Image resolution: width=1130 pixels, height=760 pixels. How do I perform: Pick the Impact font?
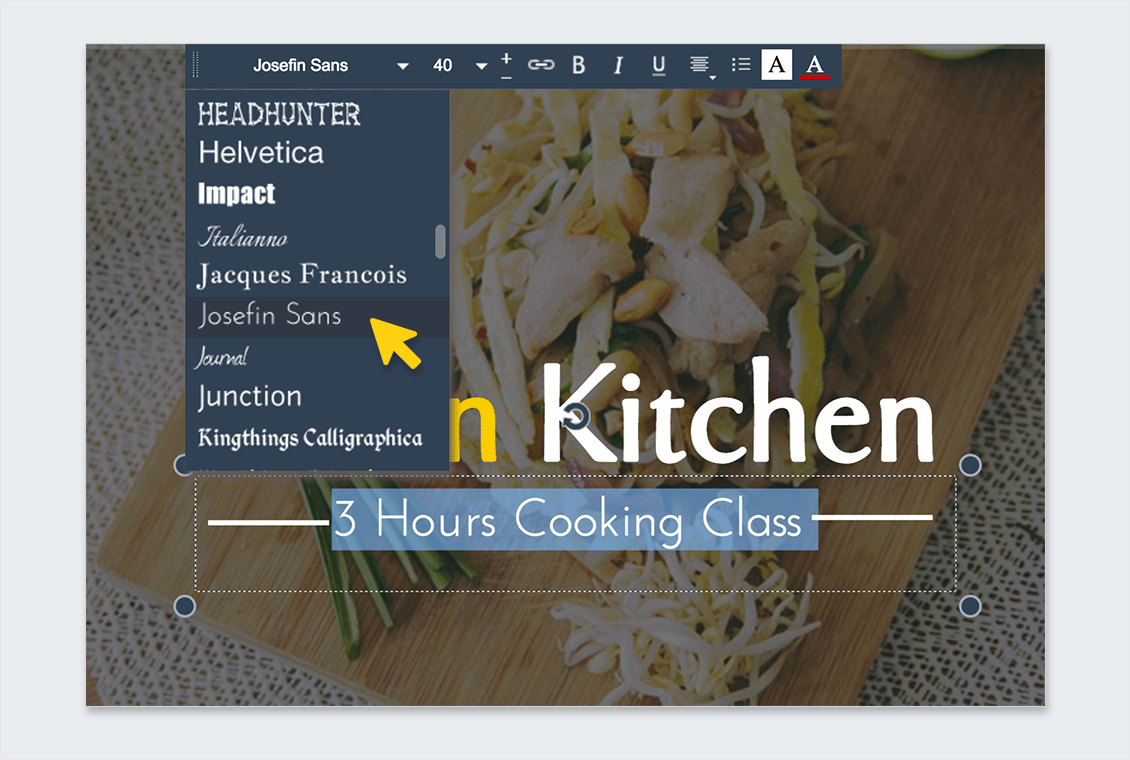pyautogui.click(x=237, y=194)
